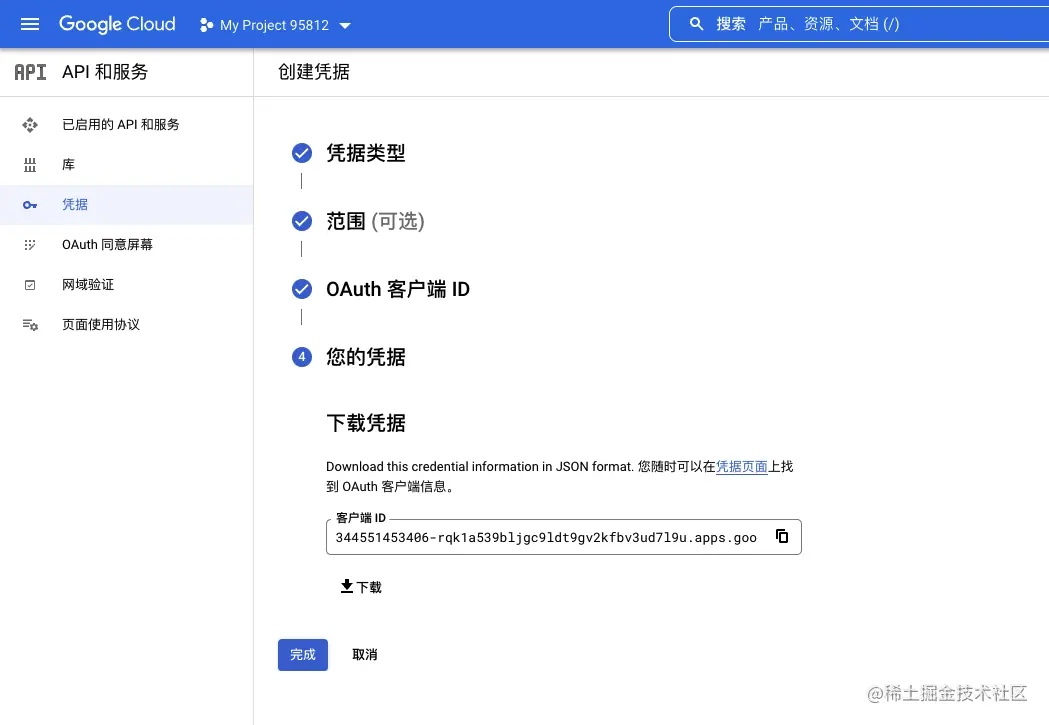Click the 范围 step checkmark icon
The height and width of the screenshot is (725, 1049).
[302, 221]
